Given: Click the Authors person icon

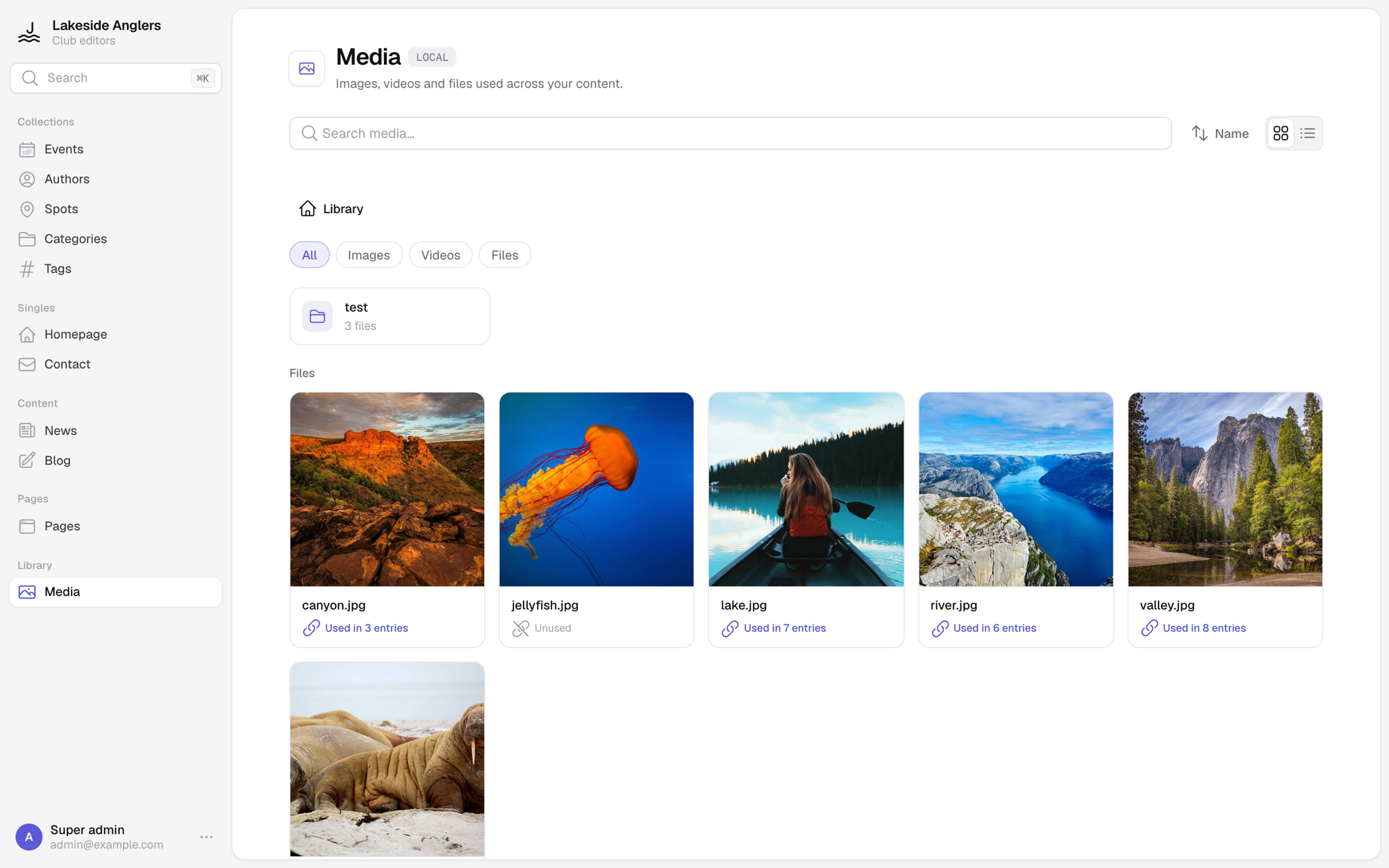Looking at the screenshot, I should [x=27, y=179].
